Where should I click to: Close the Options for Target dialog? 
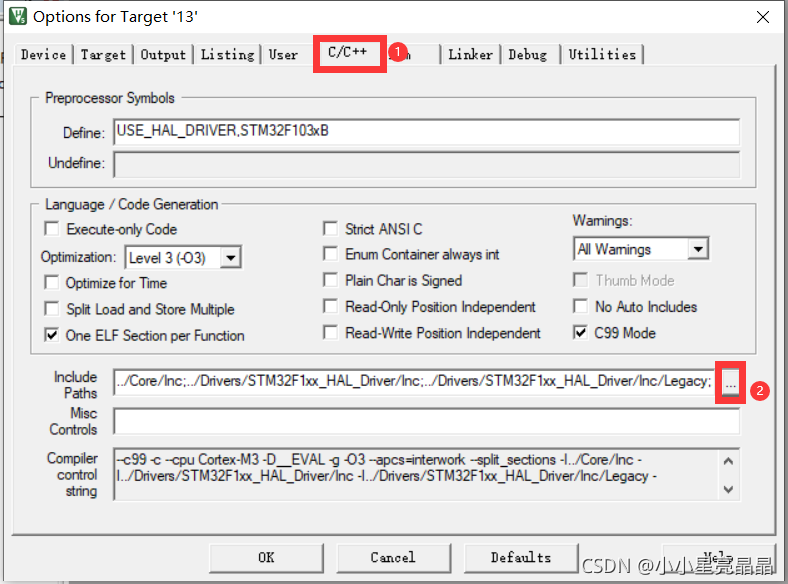point(762,17)
